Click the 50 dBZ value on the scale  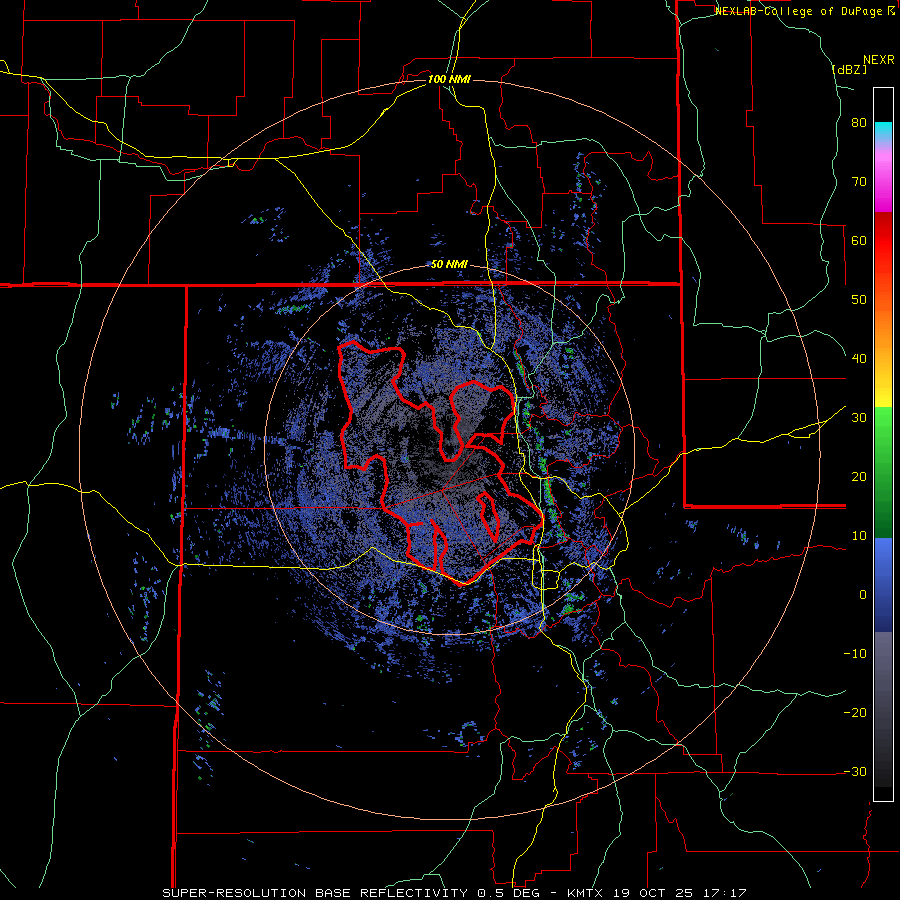[x=859, y=300]
